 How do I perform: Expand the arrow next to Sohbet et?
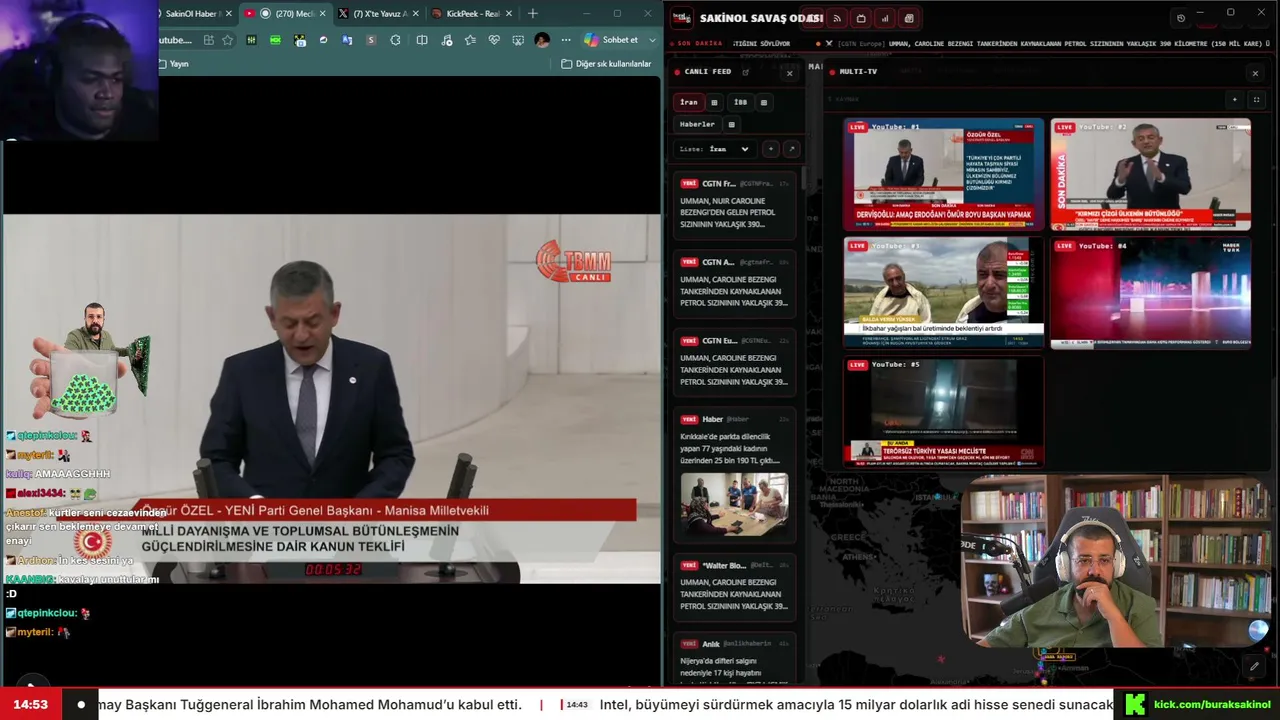(653, 40)
